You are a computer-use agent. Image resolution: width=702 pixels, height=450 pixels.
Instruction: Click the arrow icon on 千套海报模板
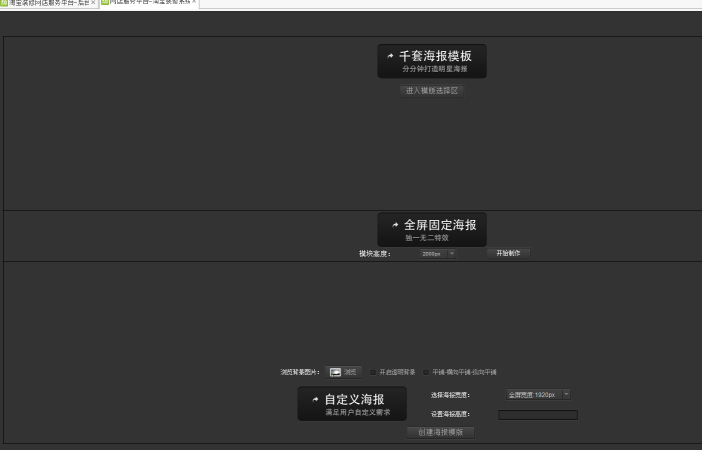pos(390,57)
